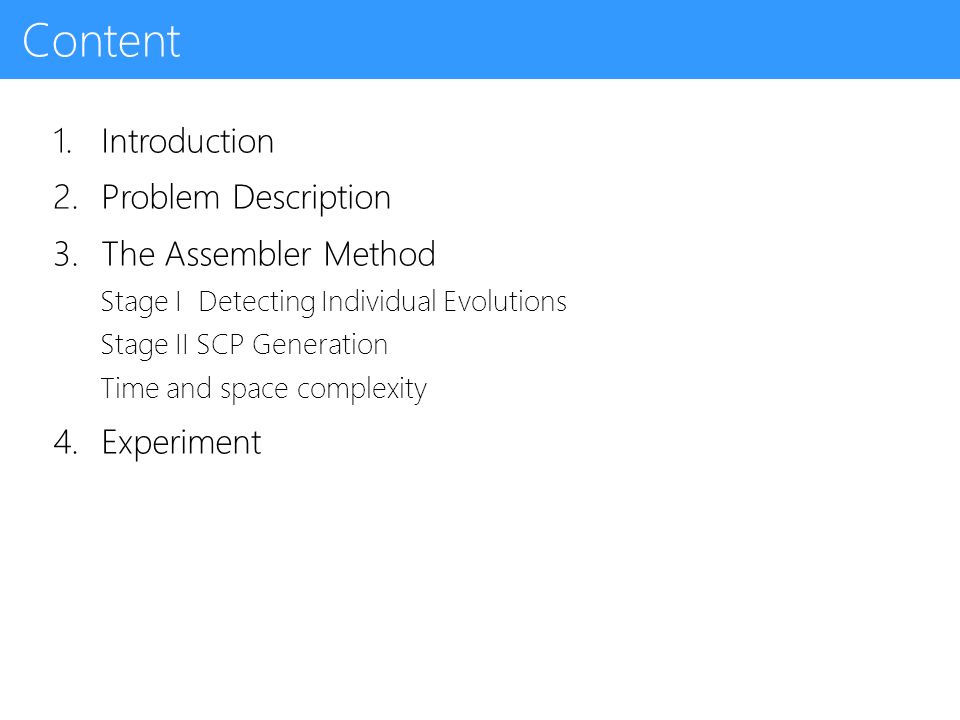960x720 pixels.
Task: Click the "2." list number
Action: (66, 198)
